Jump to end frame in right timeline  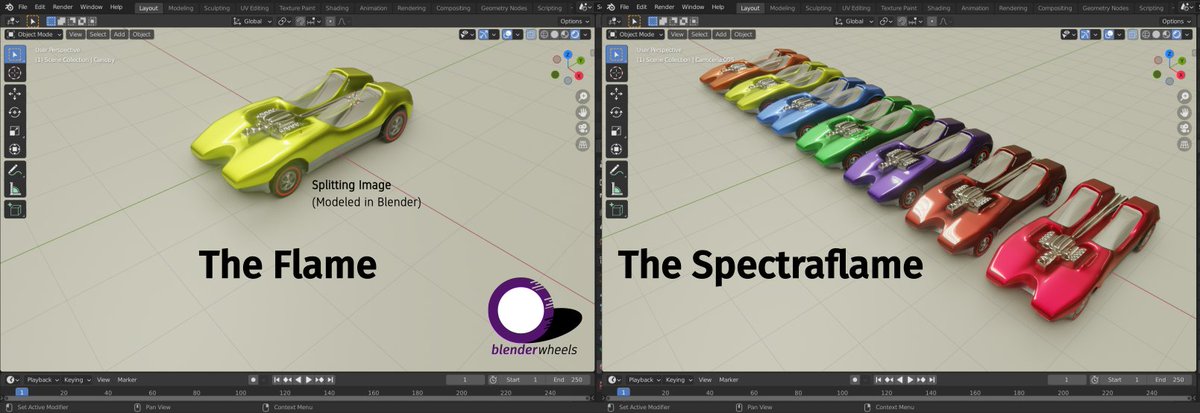[x=930, y=380]
